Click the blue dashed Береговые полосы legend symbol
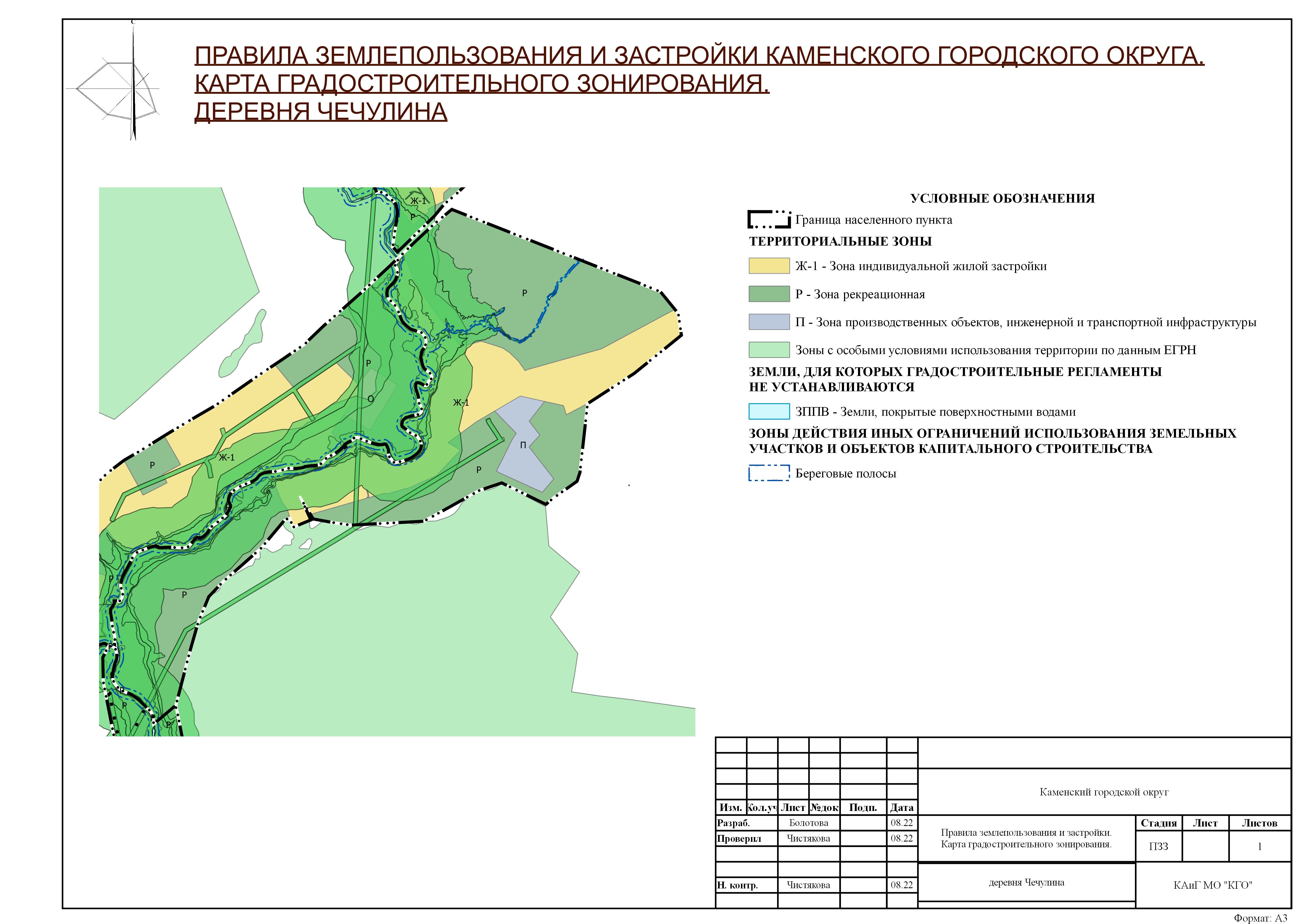This screenshot has width=1307, height=924. 769,473
